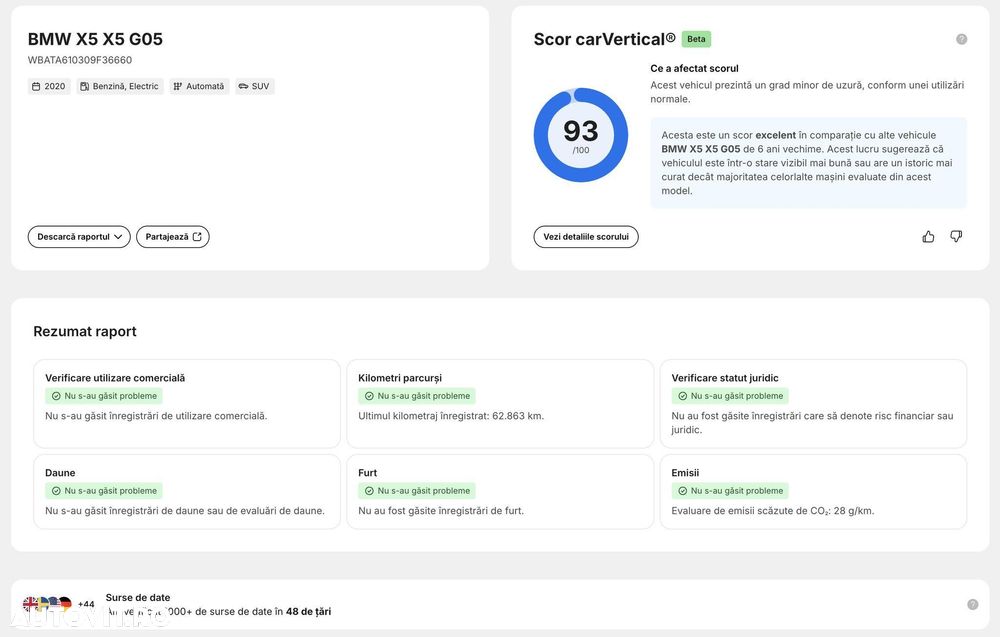Click the +44 countries counter

[86, 604]
